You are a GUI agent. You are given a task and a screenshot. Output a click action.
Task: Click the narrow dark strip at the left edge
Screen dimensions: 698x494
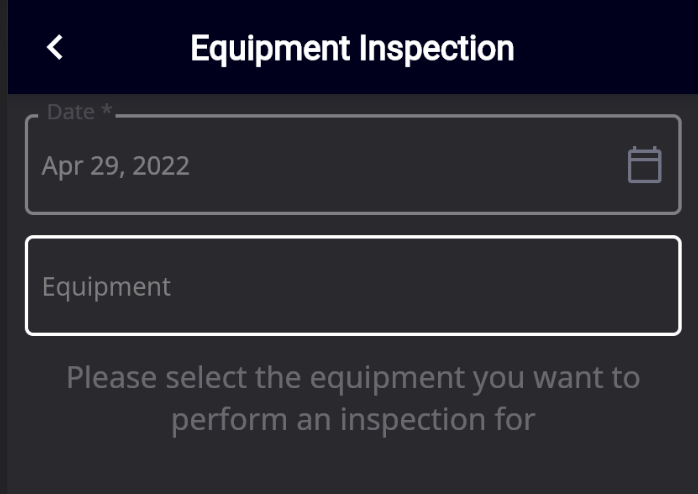click(4, 247)
